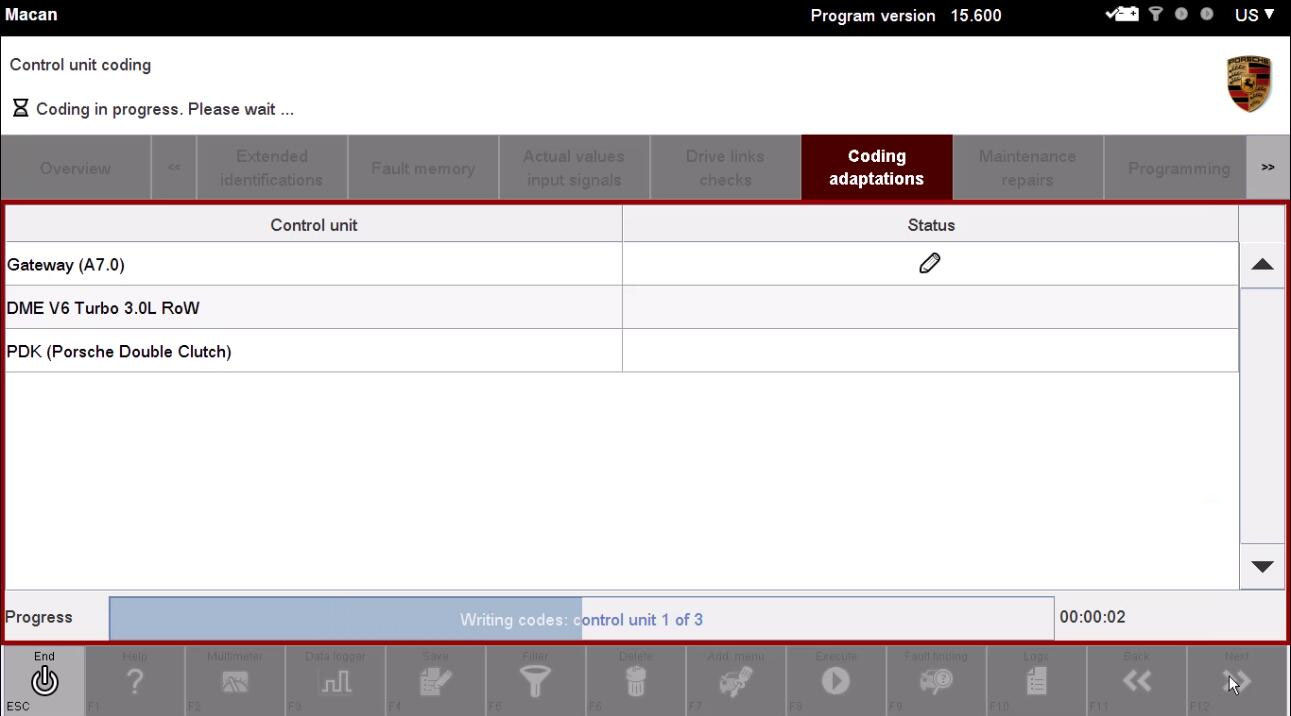The height and width of the screenshot is (716, 1291).
Task: Go to Next with the double-right arrows
Action: click(1237, 680)
